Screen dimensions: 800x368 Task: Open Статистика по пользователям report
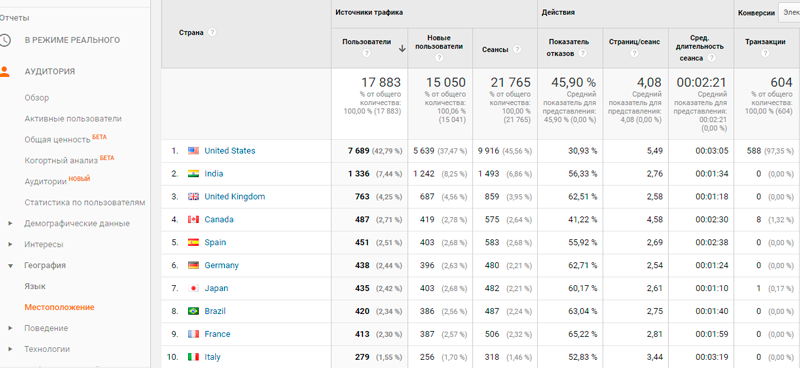(x=85, y=203)
